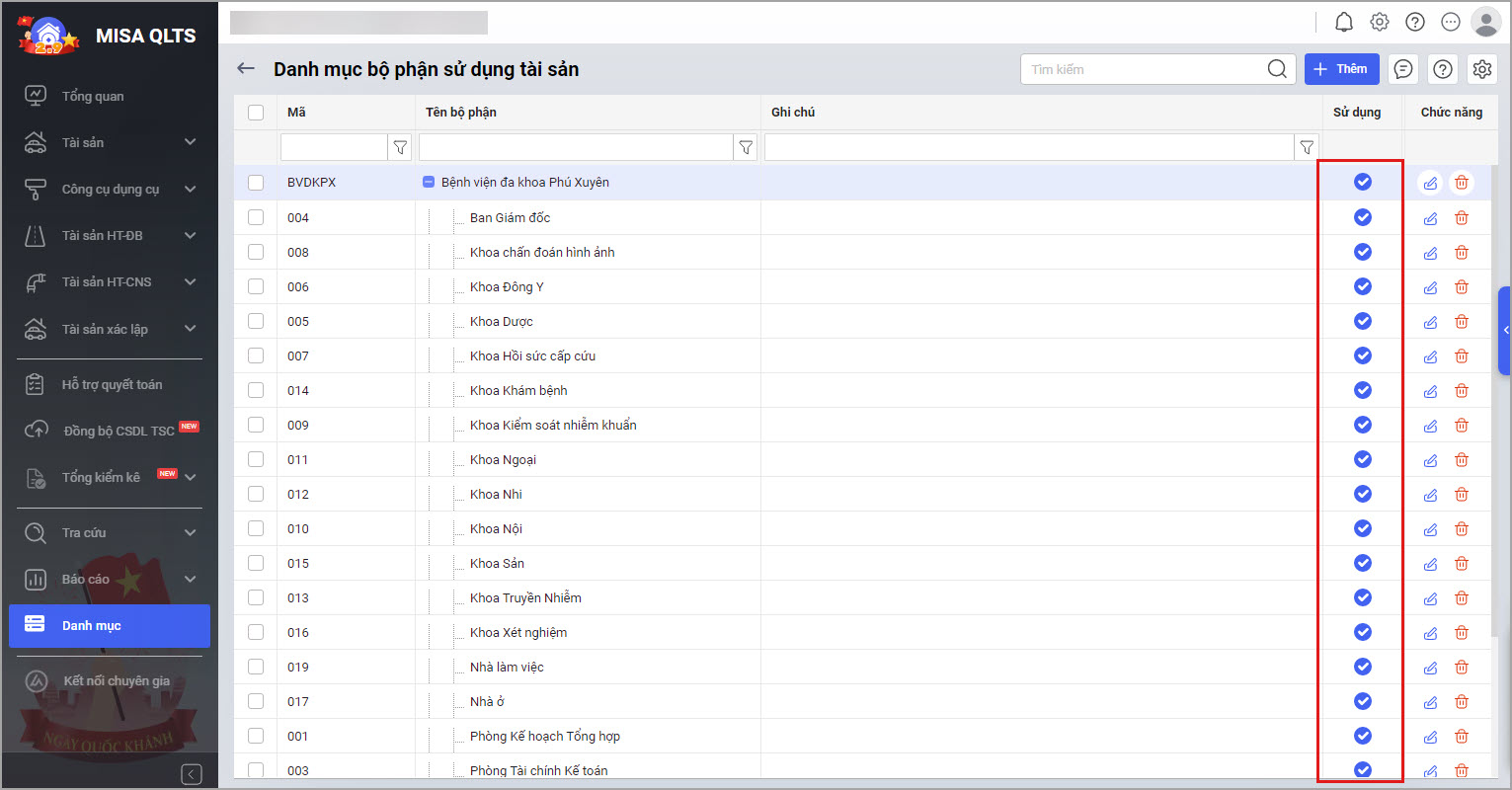Viewport: 1512px width, 790px height.
Task: Sort by the Mã column header
Action: pyautogui.click(x=296, y=113)
